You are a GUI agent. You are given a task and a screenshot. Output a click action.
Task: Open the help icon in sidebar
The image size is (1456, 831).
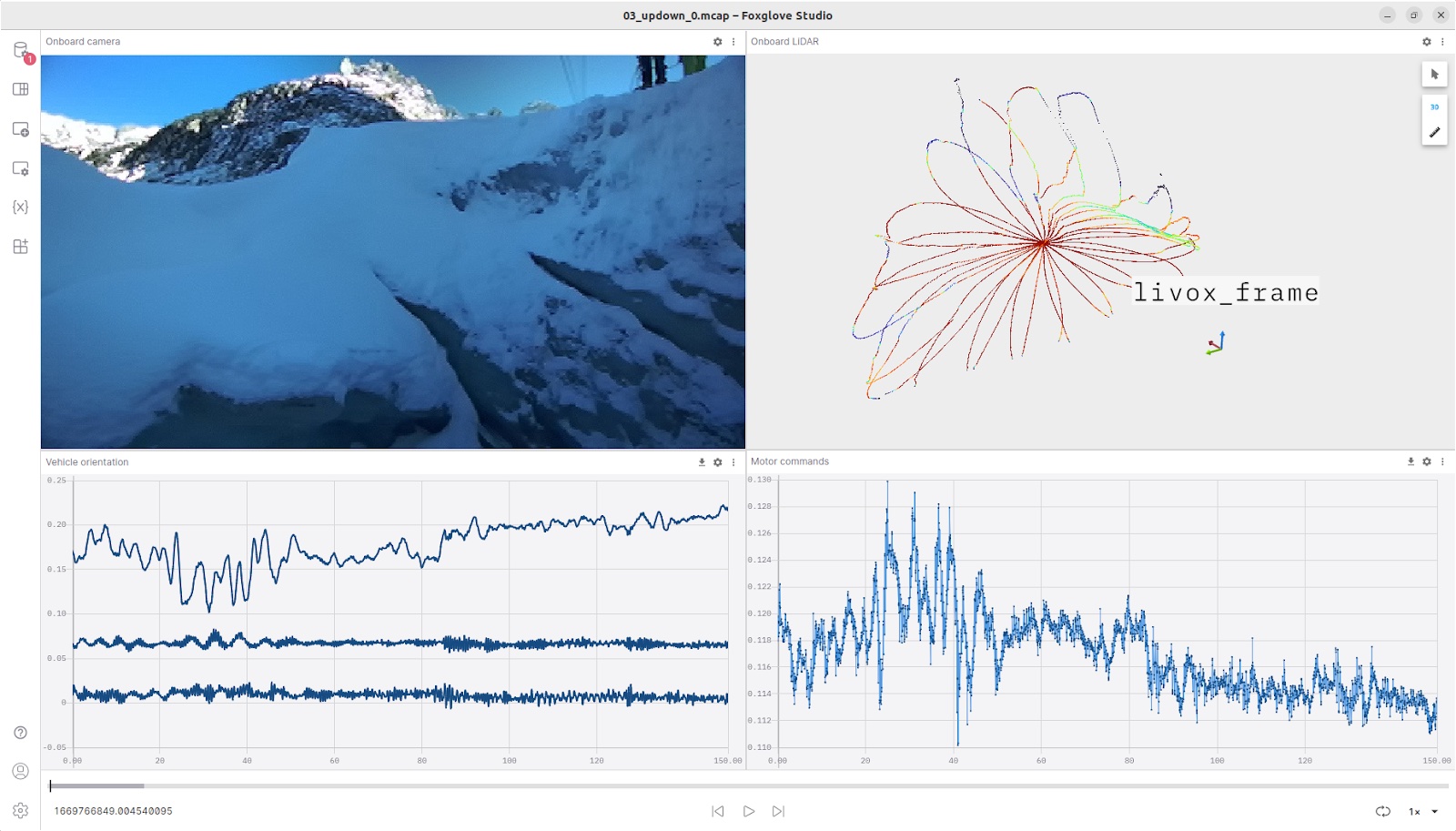[21, 733]
